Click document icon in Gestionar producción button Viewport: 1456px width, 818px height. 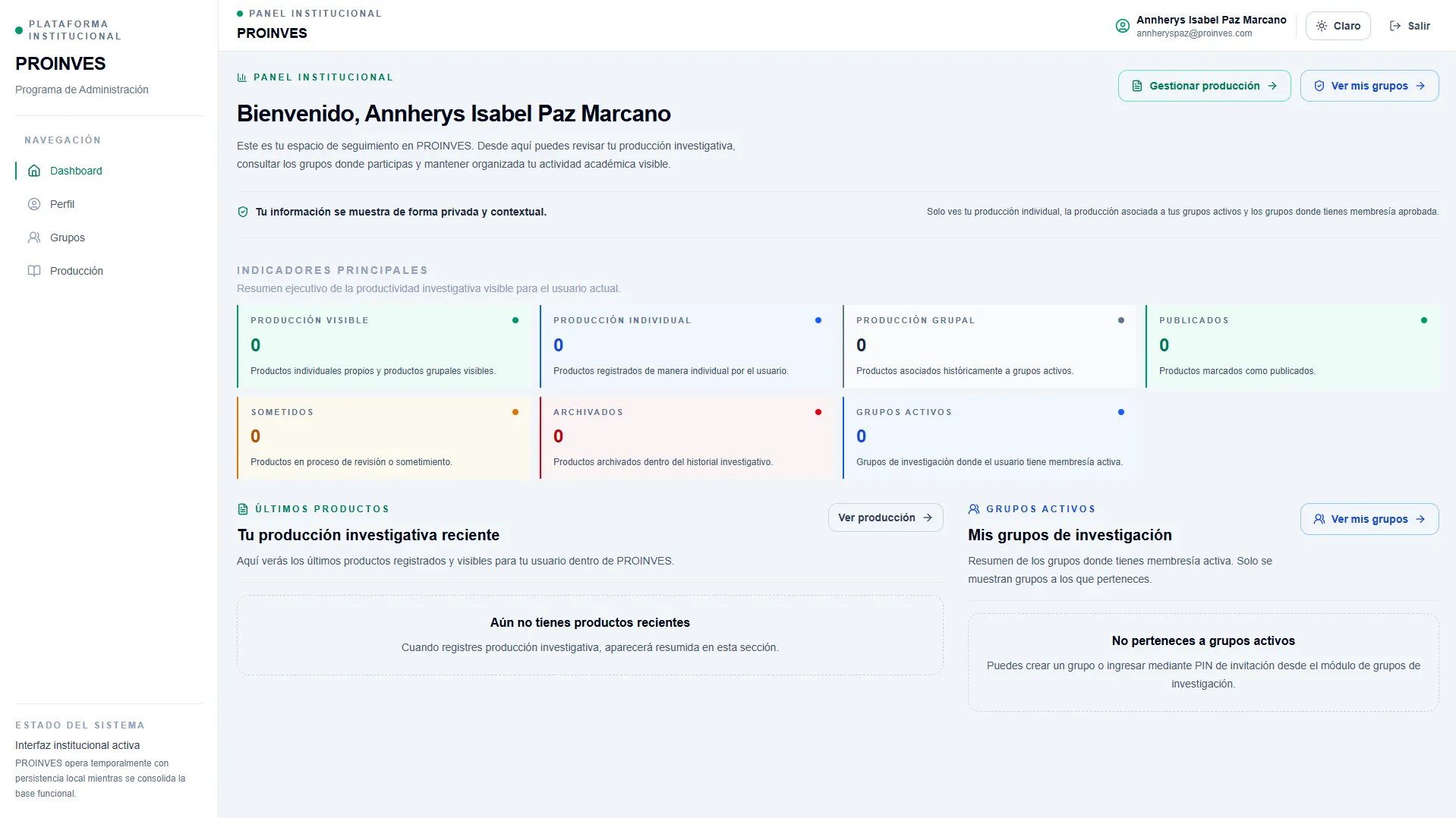coord(1137,86)
